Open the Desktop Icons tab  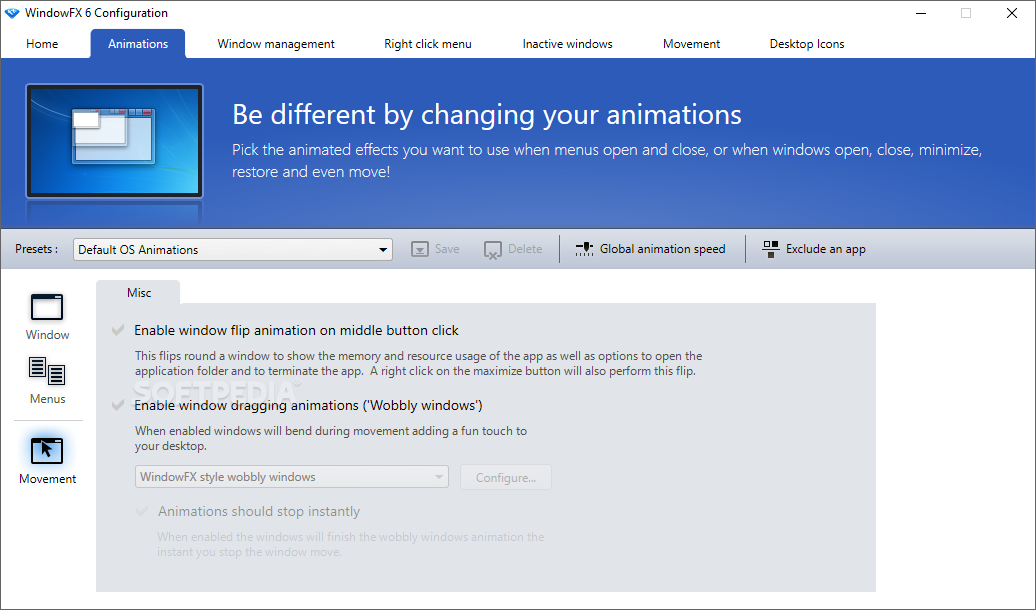(807, 44)
